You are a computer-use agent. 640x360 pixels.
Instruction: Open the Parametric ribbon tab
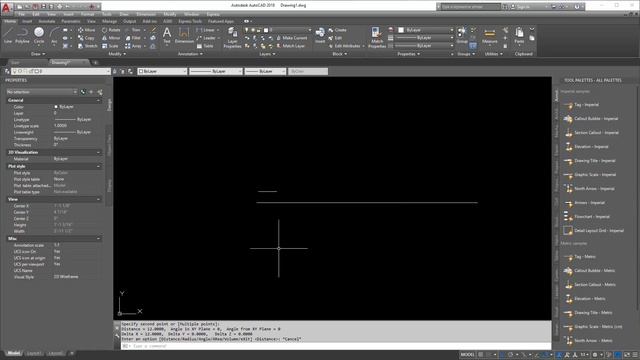(71, 21)
